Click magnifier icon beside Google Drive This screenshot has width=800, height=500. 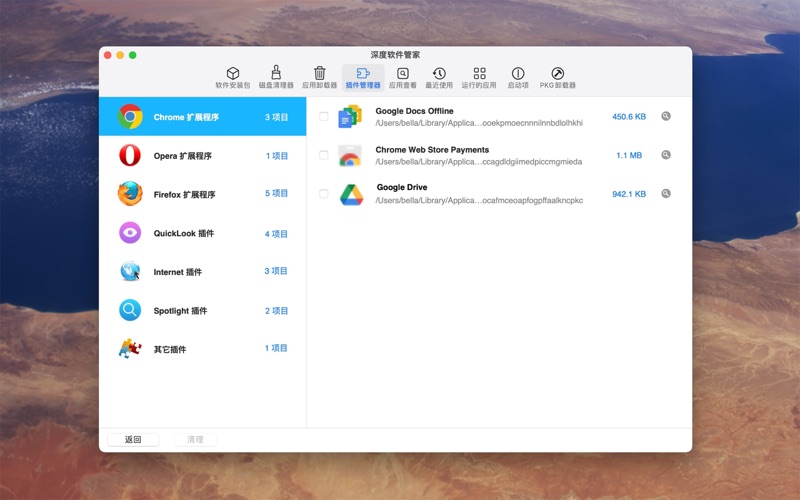(666, 194)
